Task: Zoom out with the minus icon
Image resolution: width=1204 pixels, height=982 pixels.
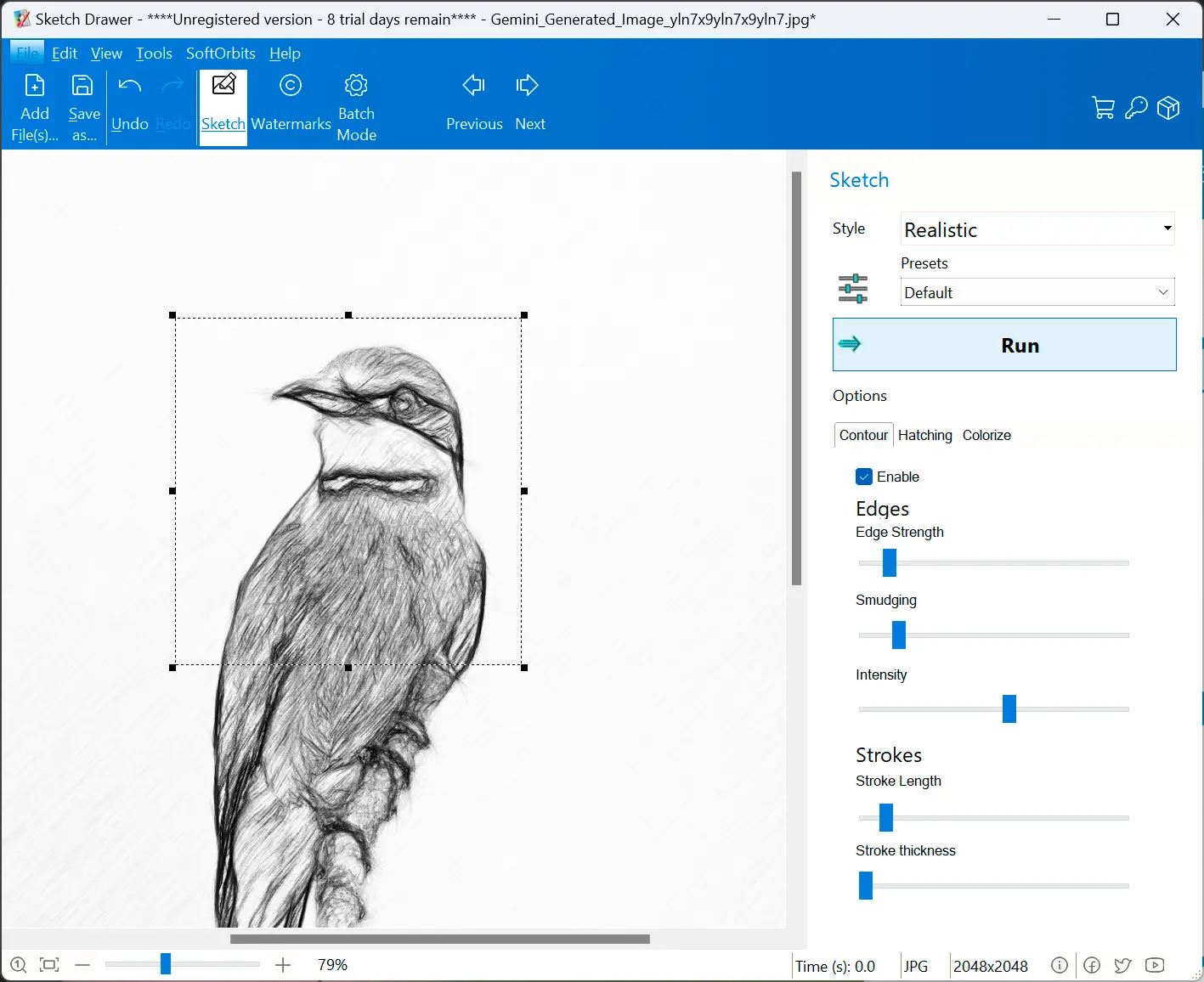Action: click(x=82, y=965)
